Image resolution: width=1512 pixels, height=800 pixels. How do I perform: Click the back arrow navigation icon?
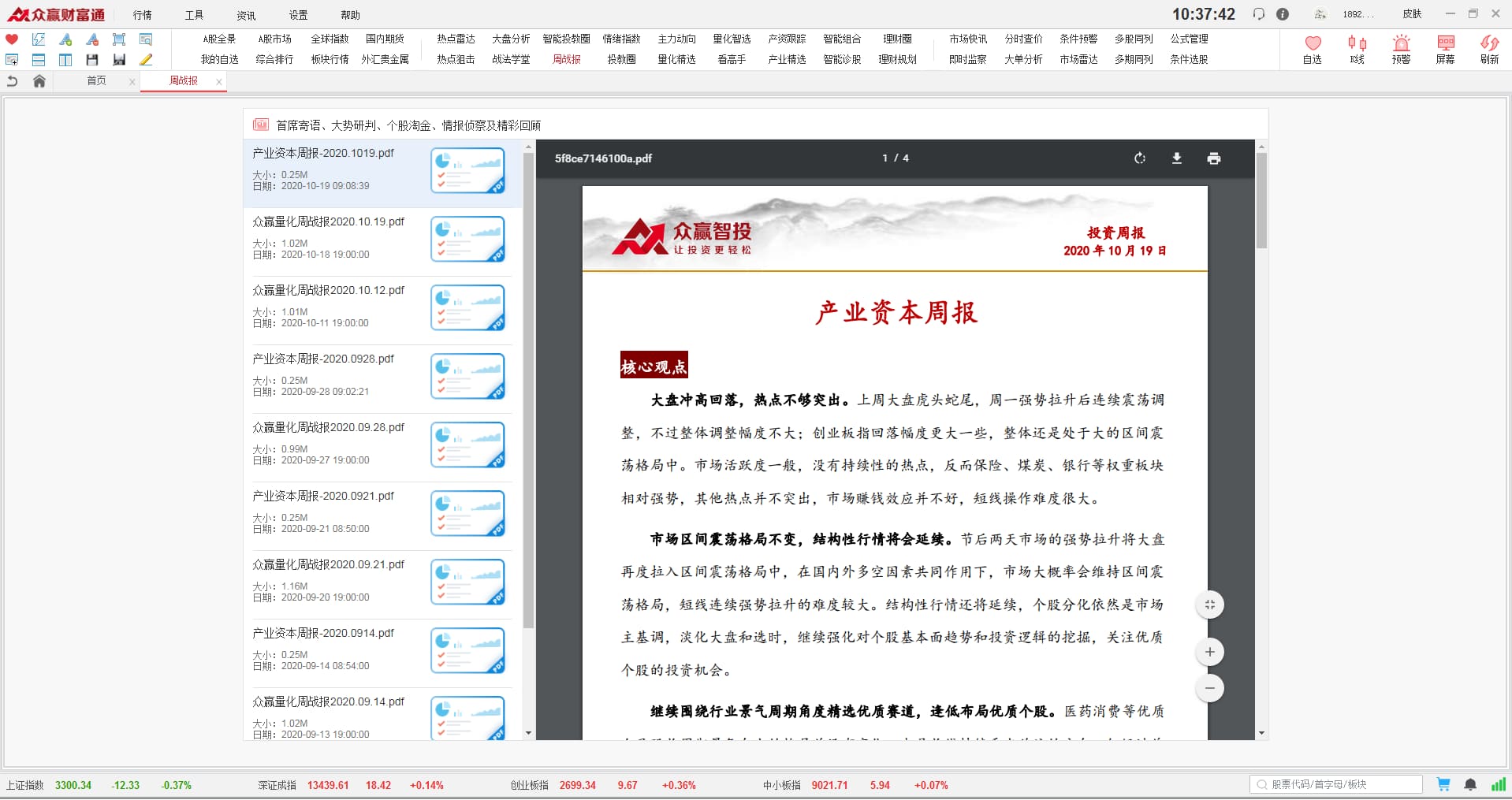click(x=12, y=81)
